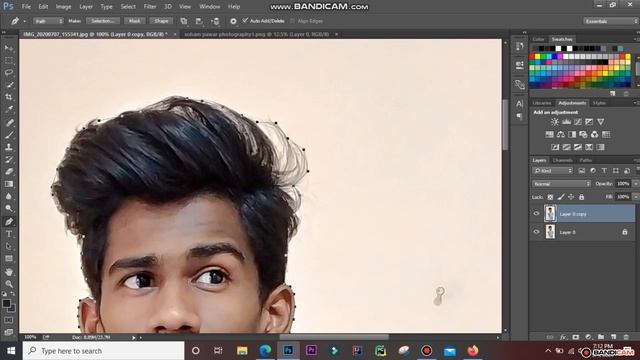This screenshot has width=640, height=360.
Task: Toggle lock transparent pixels
Action: pos(550,197)
